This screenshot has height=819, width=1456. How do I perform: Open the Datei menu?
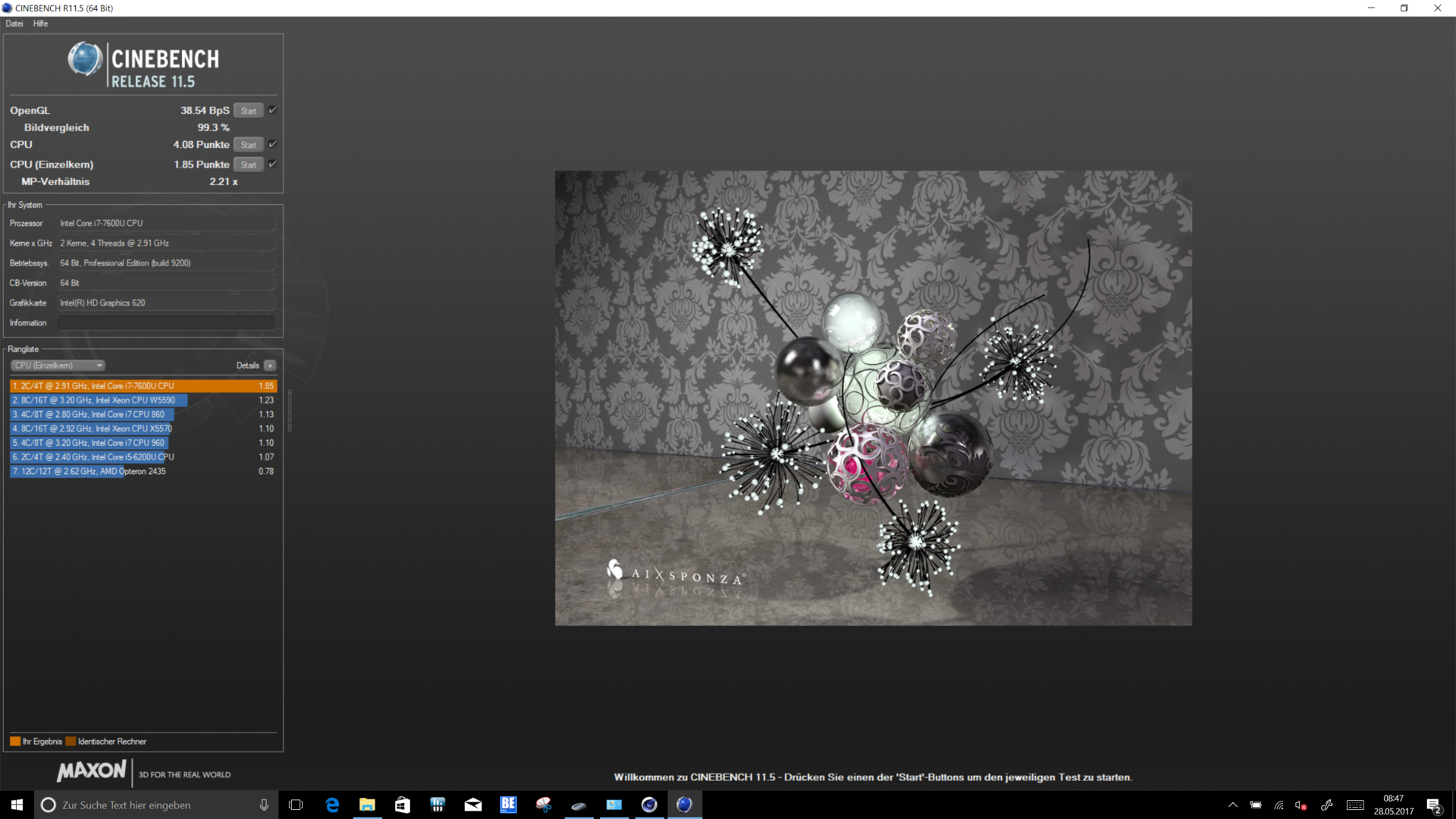[x=14, y=24]
